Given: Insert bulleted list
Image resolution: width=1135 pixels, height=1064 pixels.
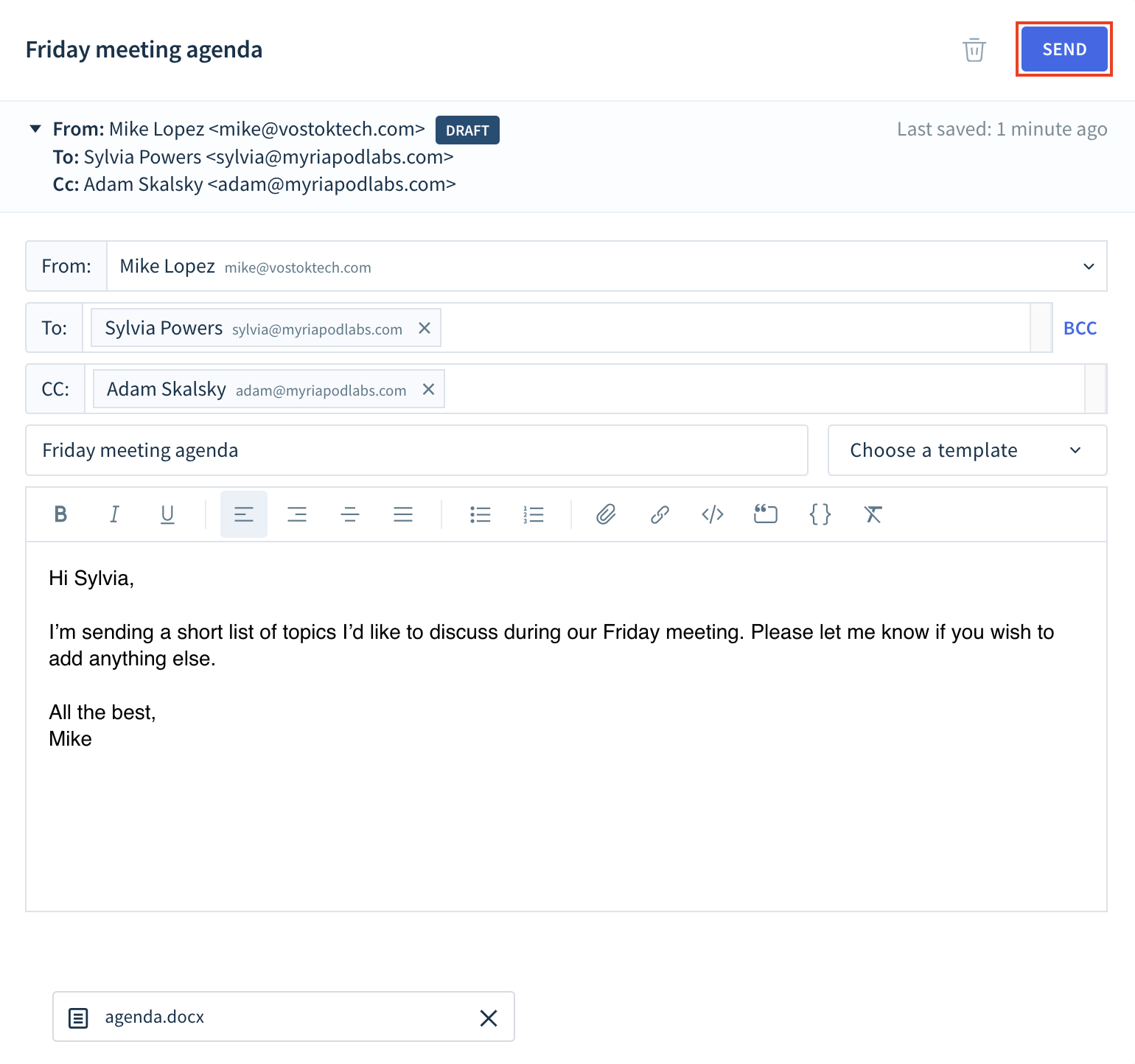Looking at the screenshot, I should tap(480, 514).
